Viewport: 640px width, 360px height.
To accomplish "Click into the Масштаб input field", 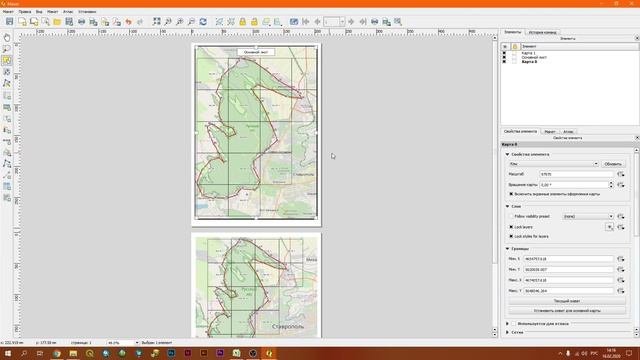I will click(576, 174).
